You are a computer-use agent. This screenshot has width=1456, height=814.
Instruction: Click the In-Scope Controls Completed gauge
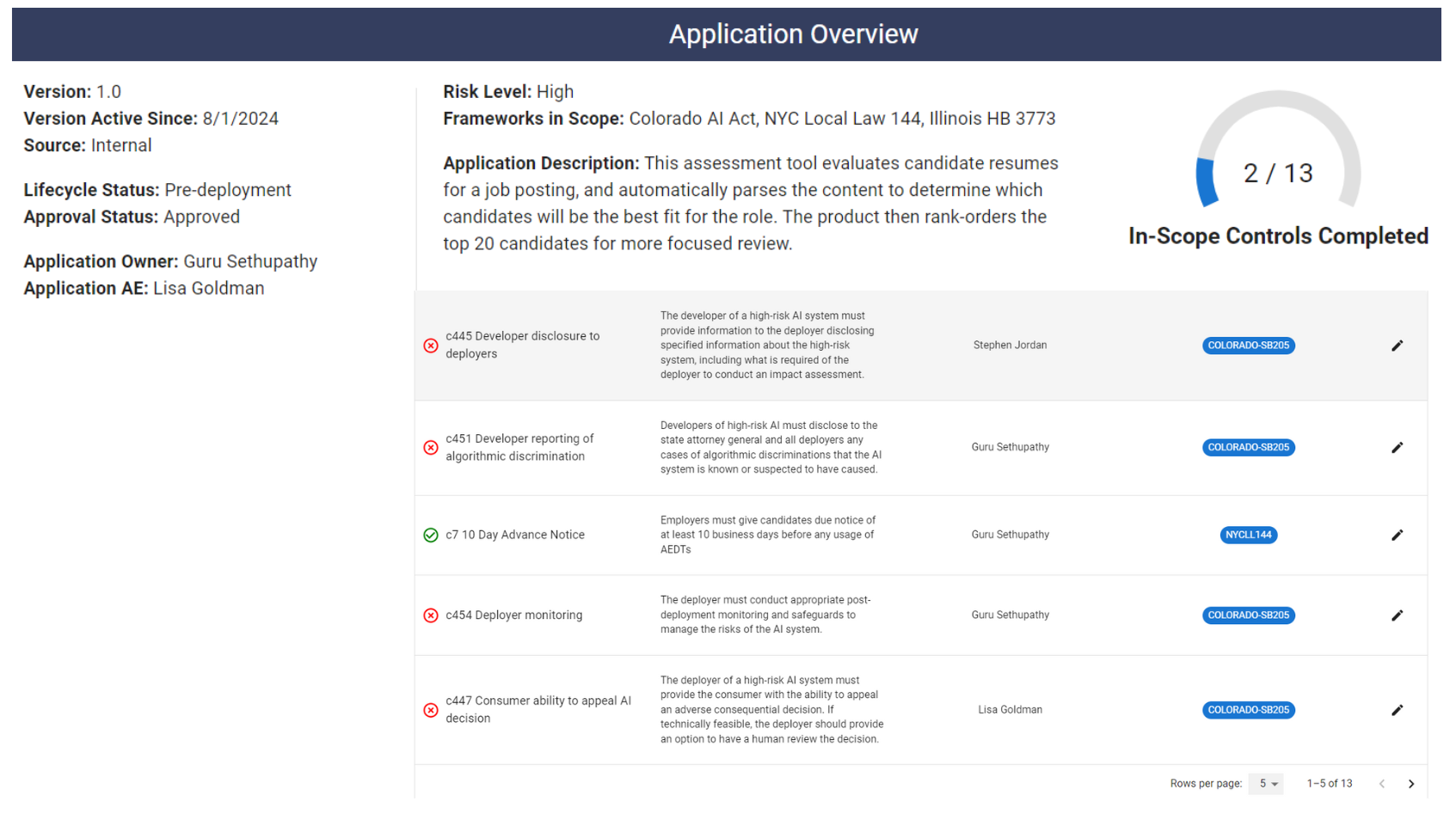point(1279,172)
